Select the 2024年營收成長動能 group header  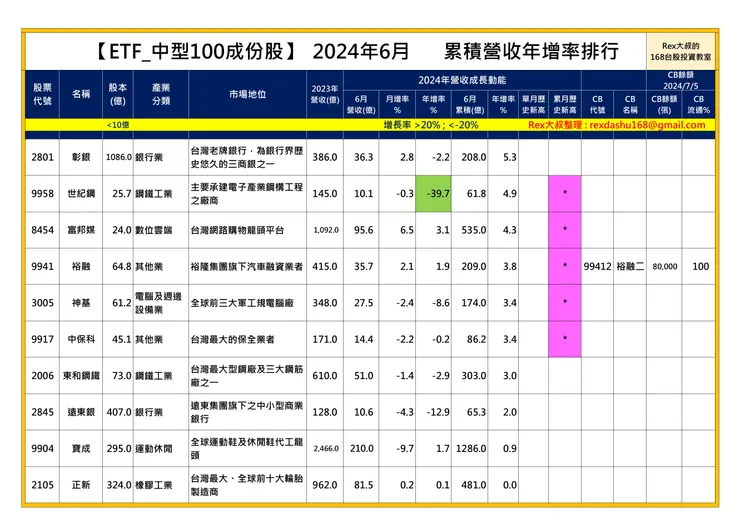(462, 80)
